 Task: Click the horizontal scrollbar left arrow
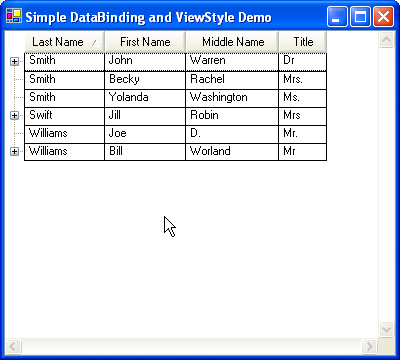tap(14, 347)
